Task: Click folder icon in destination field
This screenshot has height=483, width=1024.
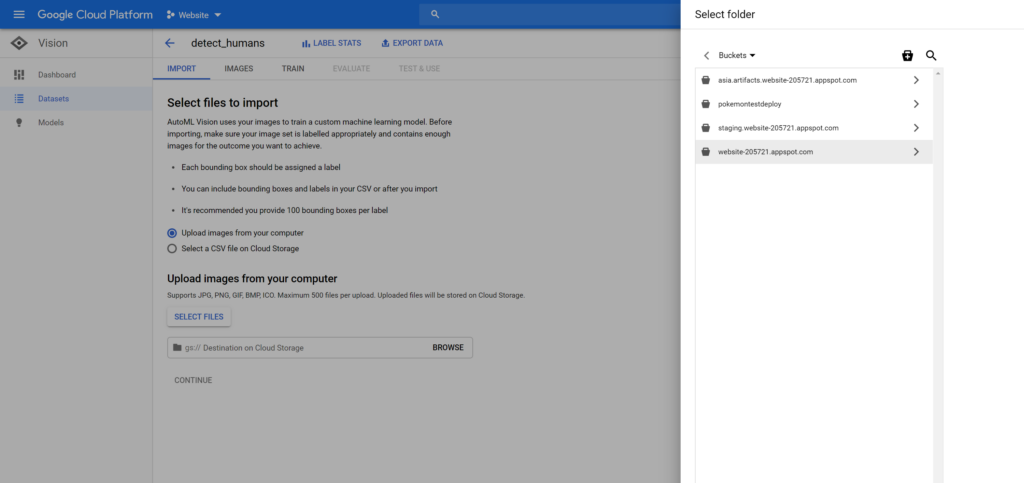Action: tap(177, 347)
